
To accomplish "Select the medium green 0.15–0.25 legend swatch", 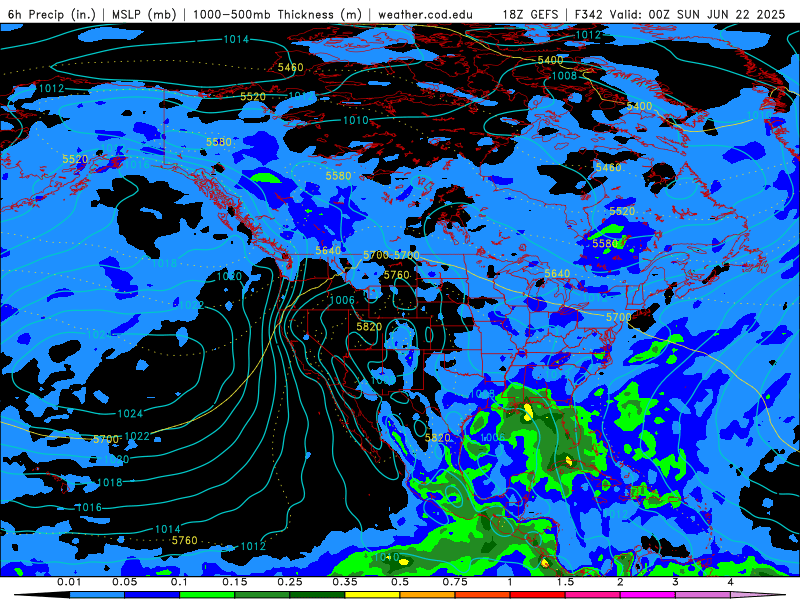I will [262, 595].
